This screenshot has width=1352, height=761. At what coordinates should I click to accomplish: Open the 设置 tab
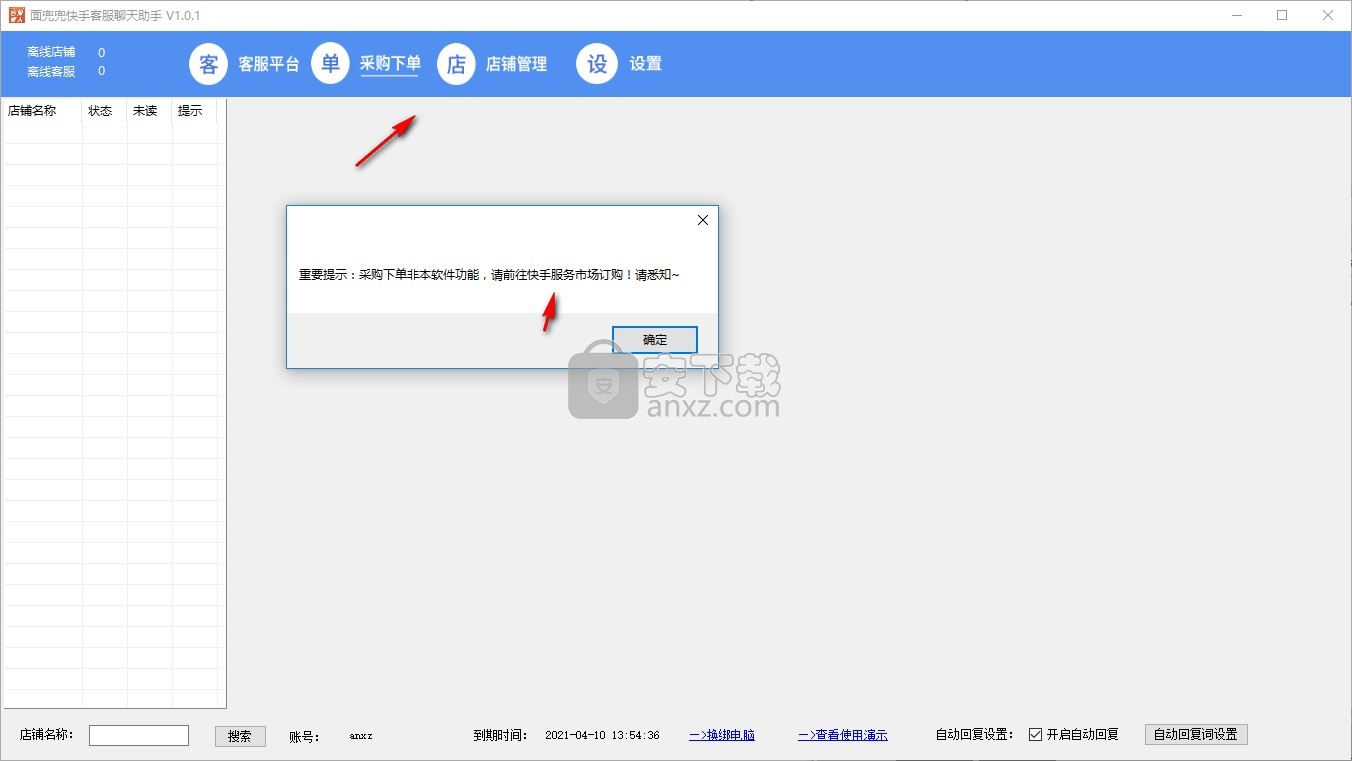coord(645,64)
